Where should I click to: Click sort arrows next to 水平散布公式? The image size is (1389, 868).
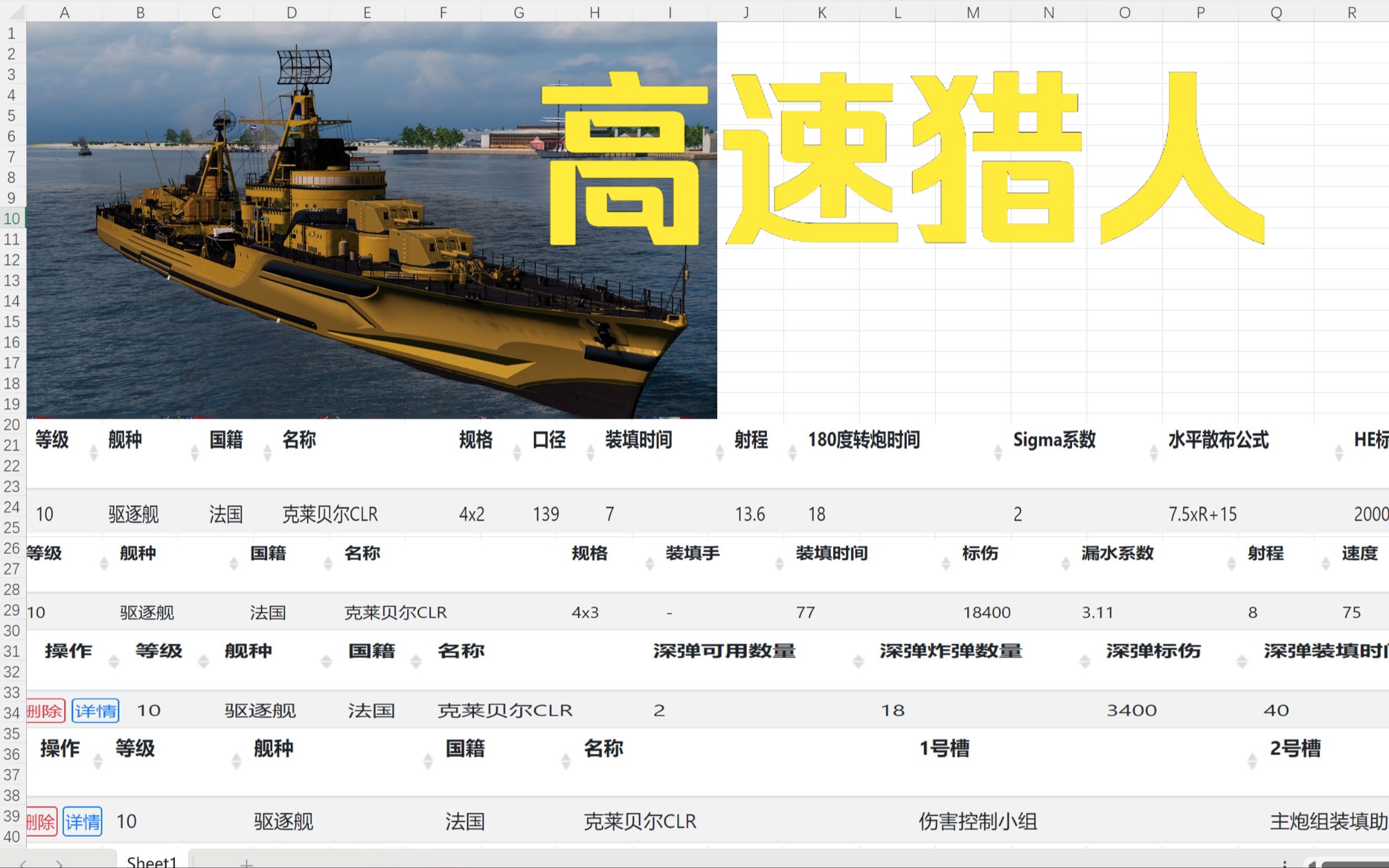click(x=1339, y=452)
